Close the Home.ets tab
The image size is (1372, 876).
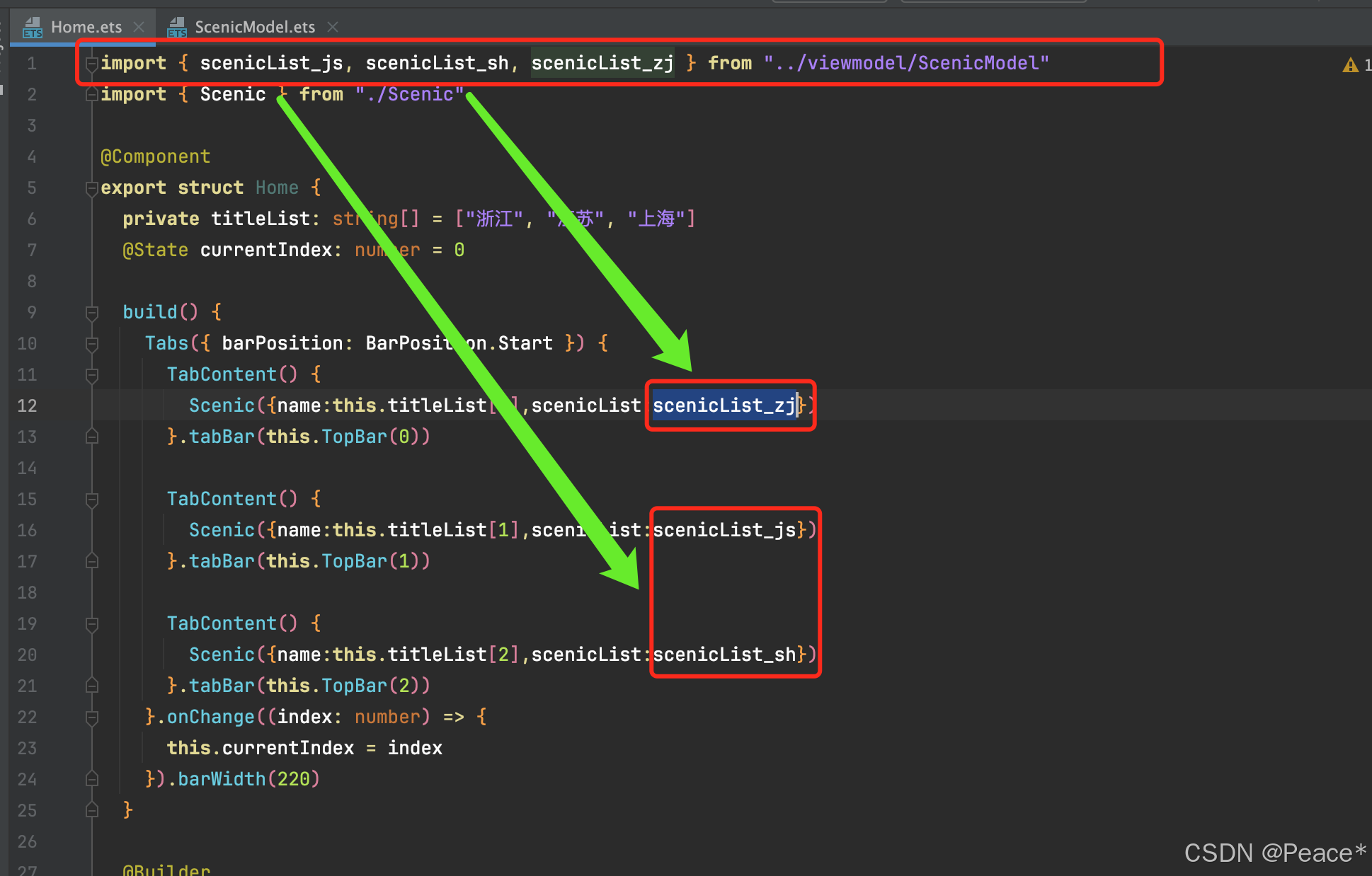(139, 27)
